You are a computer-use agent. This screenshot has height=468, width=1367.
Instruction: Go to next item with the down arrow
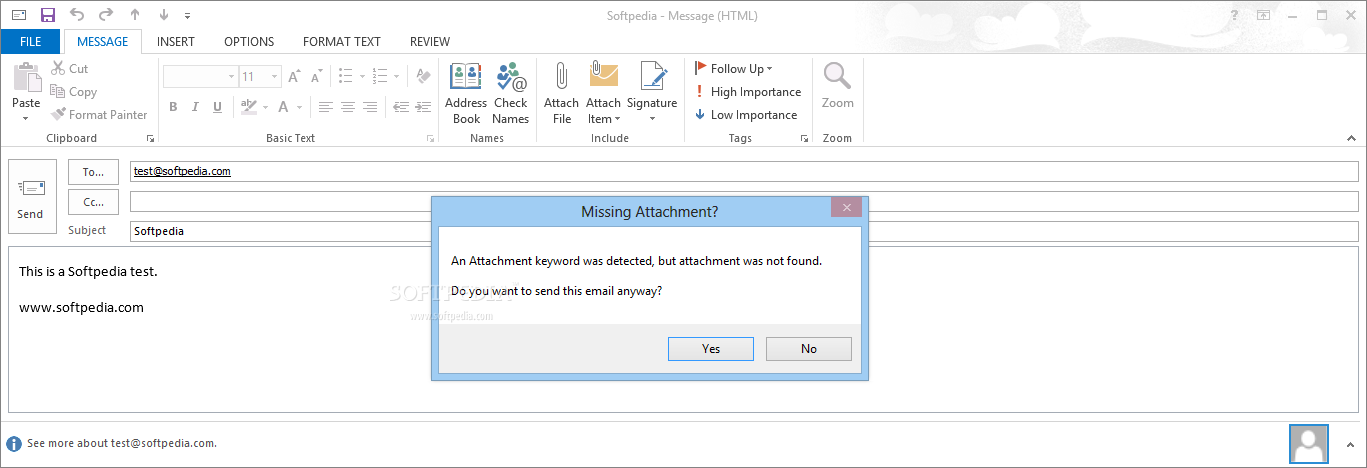pyautogui.click(x=164, y=15)
